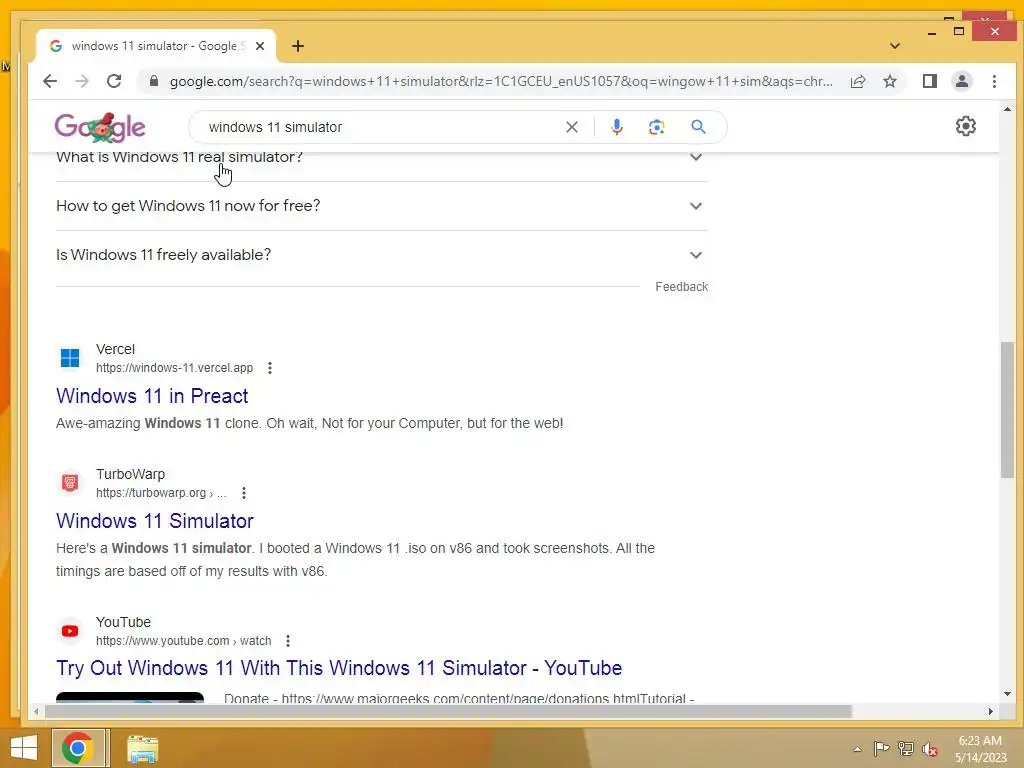Click the YouTube favicon

coord(70,631)
